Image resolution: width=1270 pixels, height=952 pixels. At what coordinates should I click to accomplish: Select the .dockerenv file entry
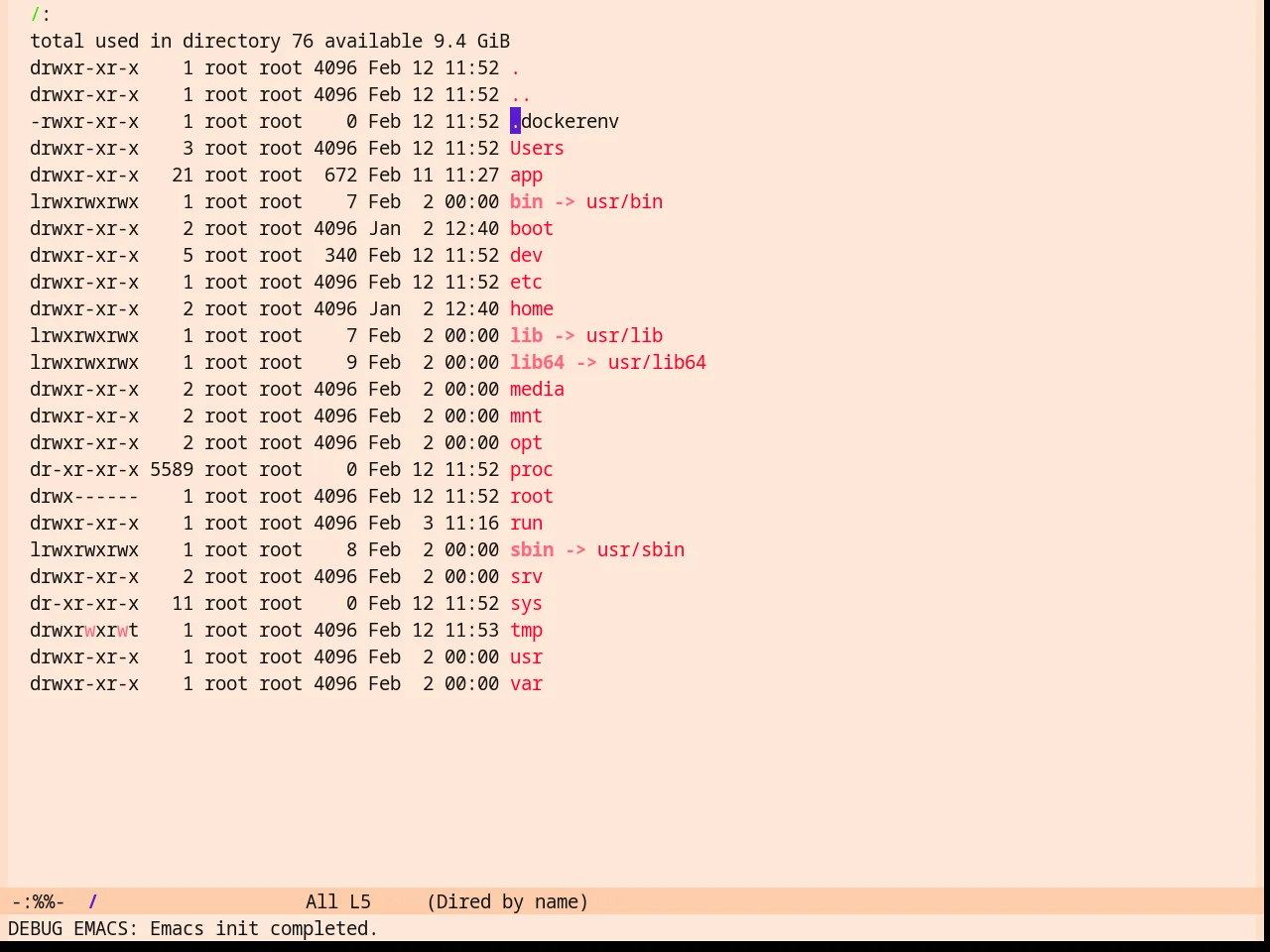(x=565, y=122)
